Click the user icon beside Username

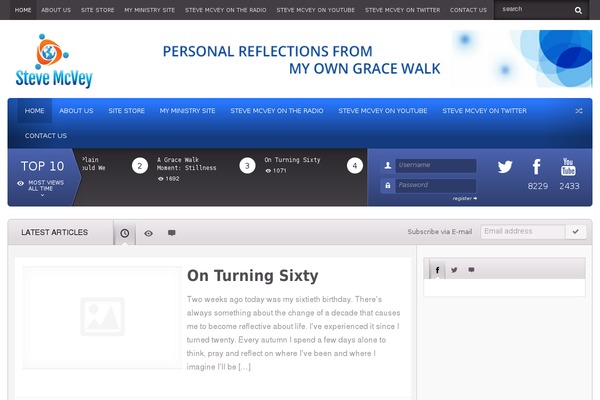pyautogui.click(x=388, y=165)
